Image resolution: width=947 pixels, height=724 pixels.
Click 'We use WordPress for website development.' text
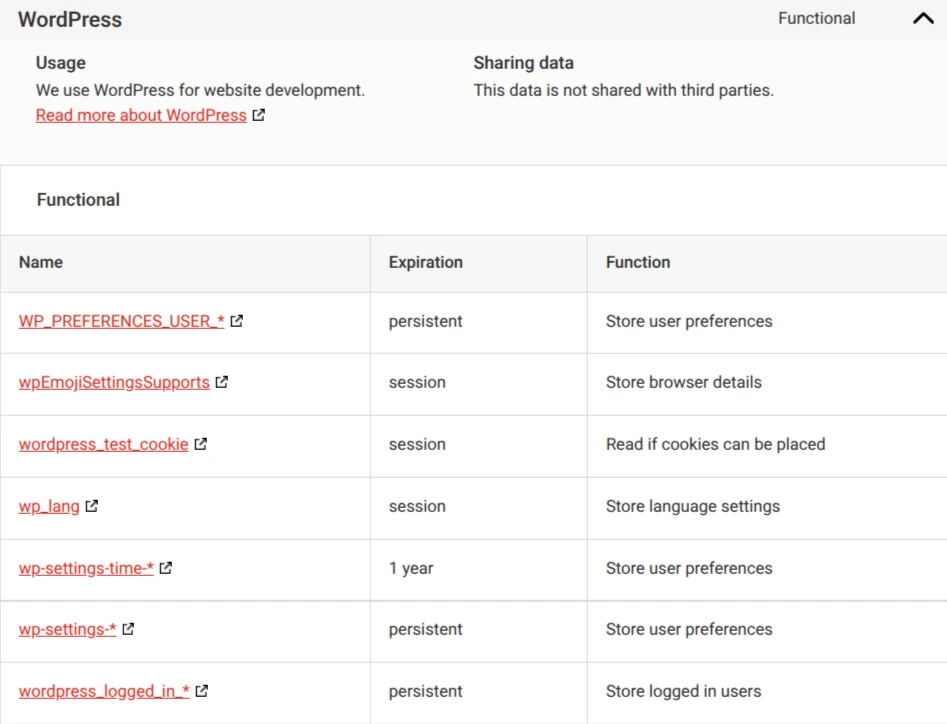201,90
